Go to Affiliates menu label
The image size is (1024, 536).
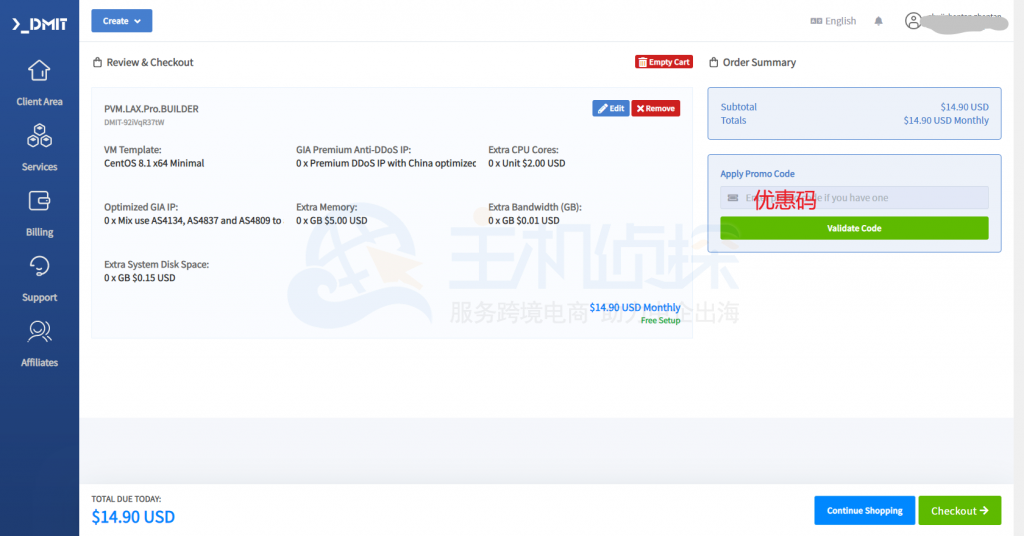(x=39, y=363)
